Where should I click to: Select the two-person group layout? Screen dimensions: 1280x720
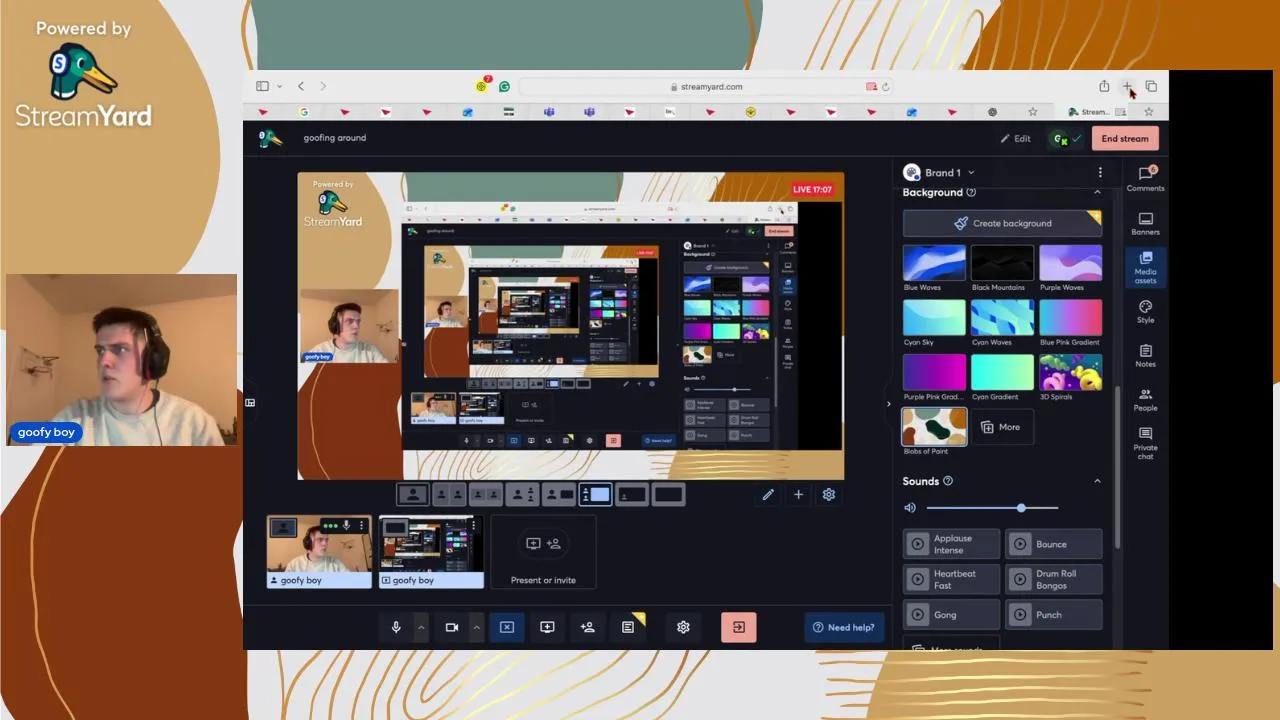486,494
